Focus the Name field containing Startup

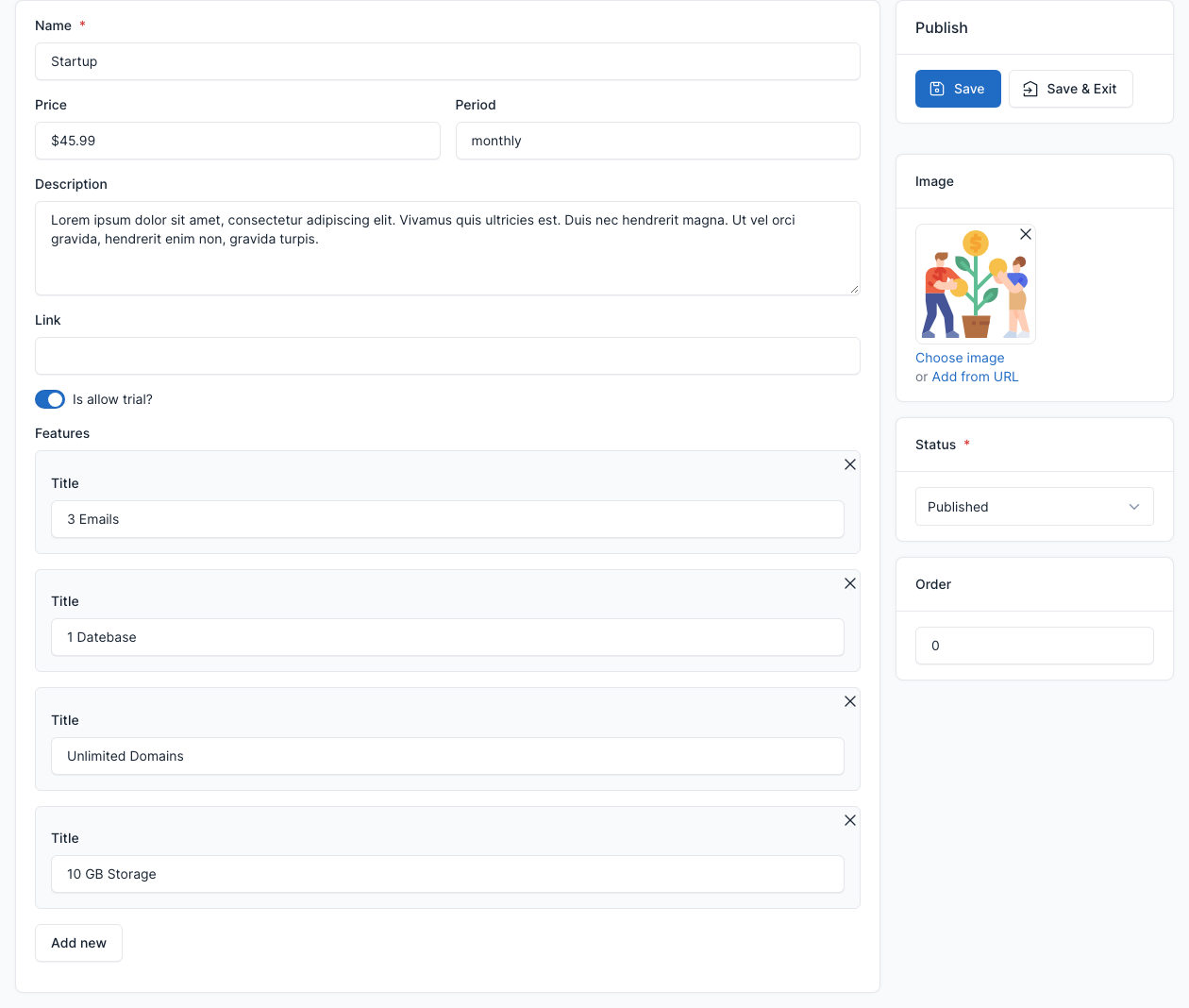pyautogui.click(x=447, y=61)
